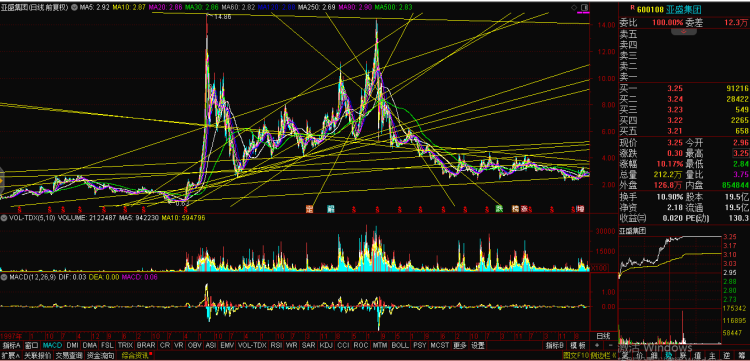
Task: Switch to 指标A tab
Action: pos(11,345)
